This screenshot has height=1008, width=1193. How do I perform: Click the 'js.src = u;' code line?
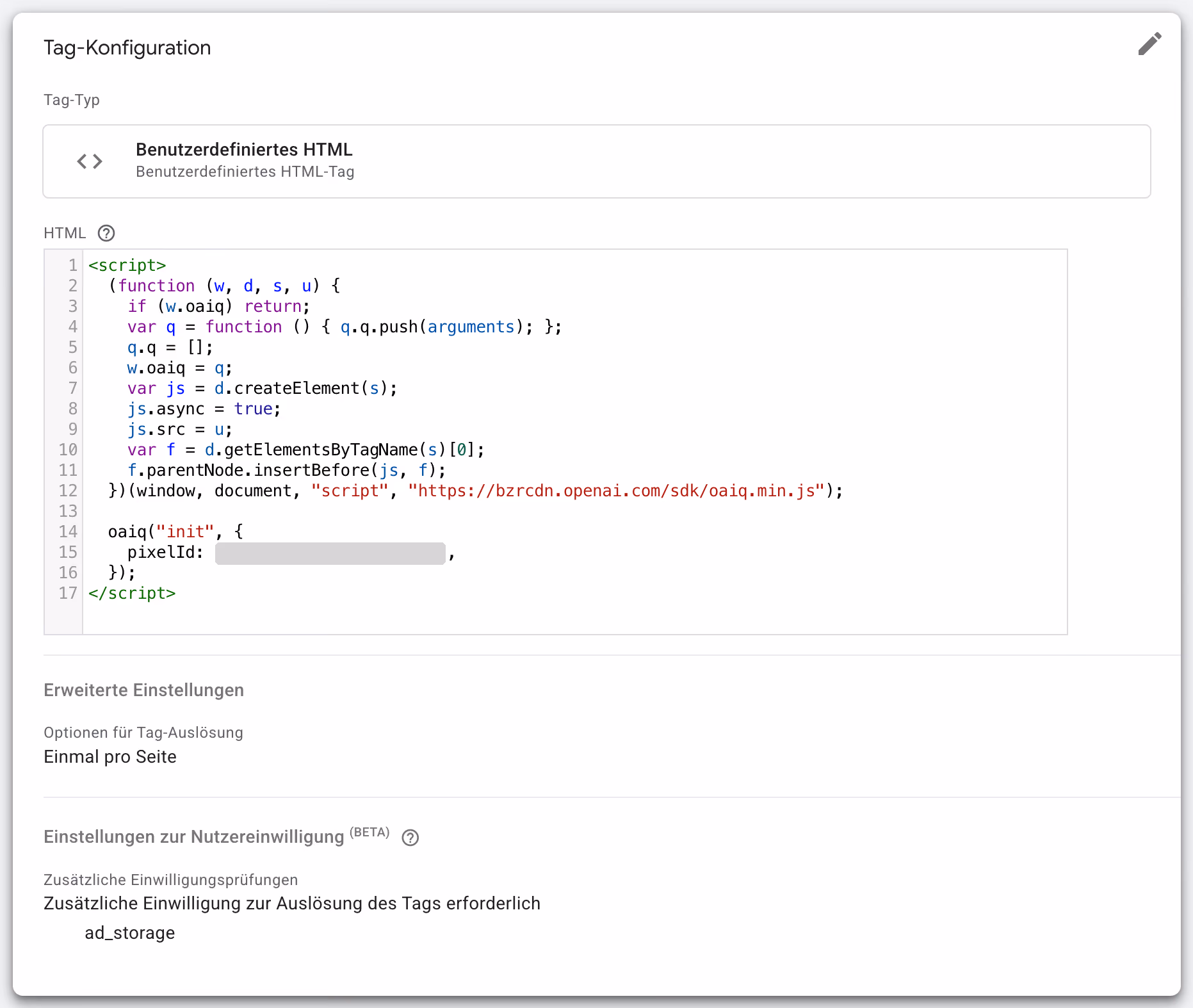[179, 429]
